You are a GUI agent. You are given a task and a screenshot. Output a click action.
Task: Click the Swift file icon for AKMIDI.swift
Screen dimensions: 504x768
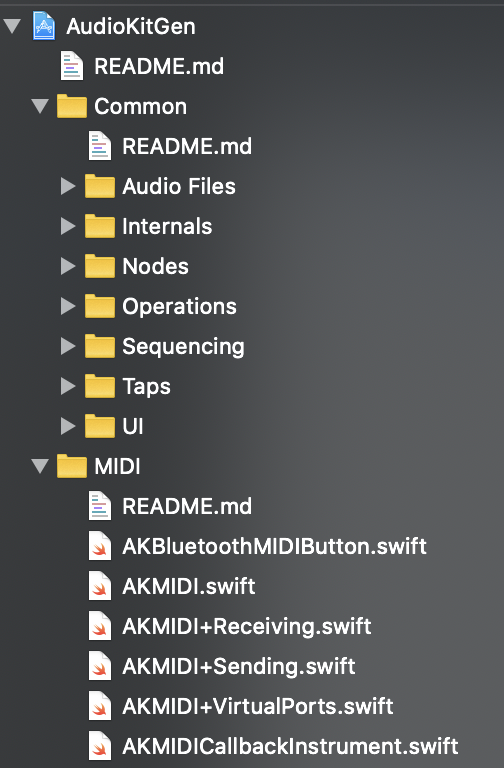pos(100,586)
